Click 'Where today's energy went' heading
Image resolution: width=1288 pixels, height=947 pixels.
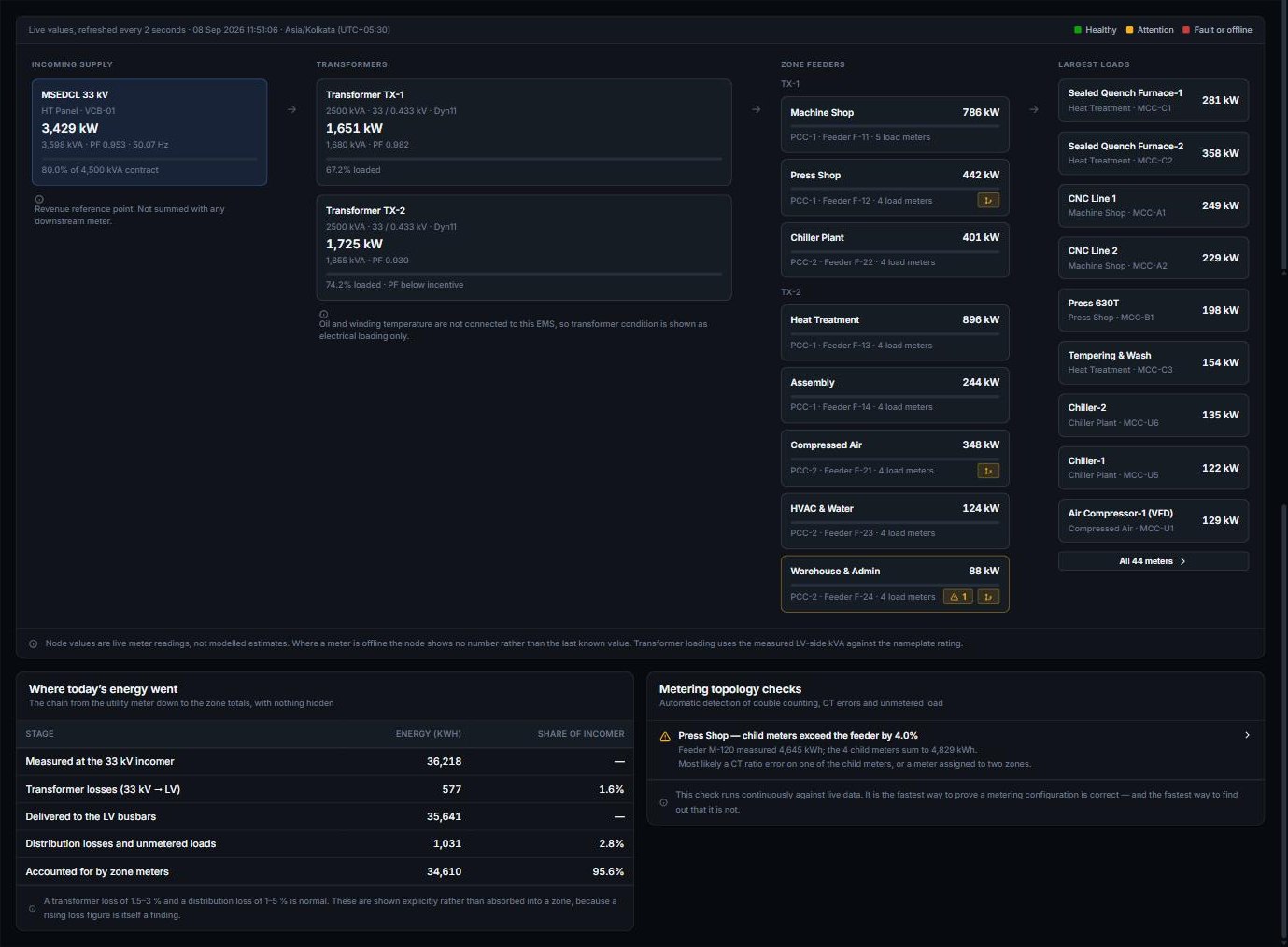click(x=103, y=689)
